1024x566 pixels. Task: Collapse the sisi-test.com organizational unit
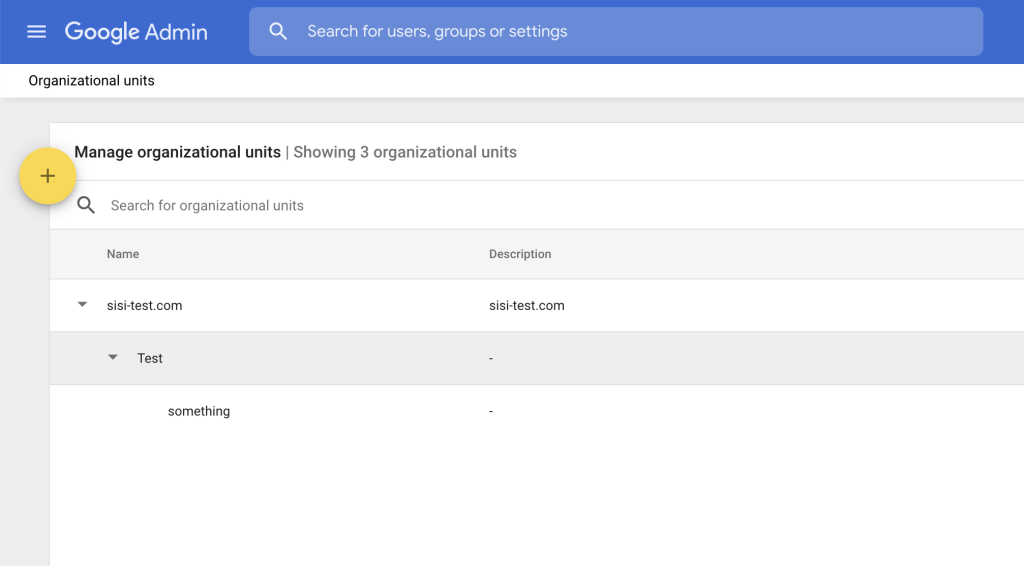[x=83, y=305]
